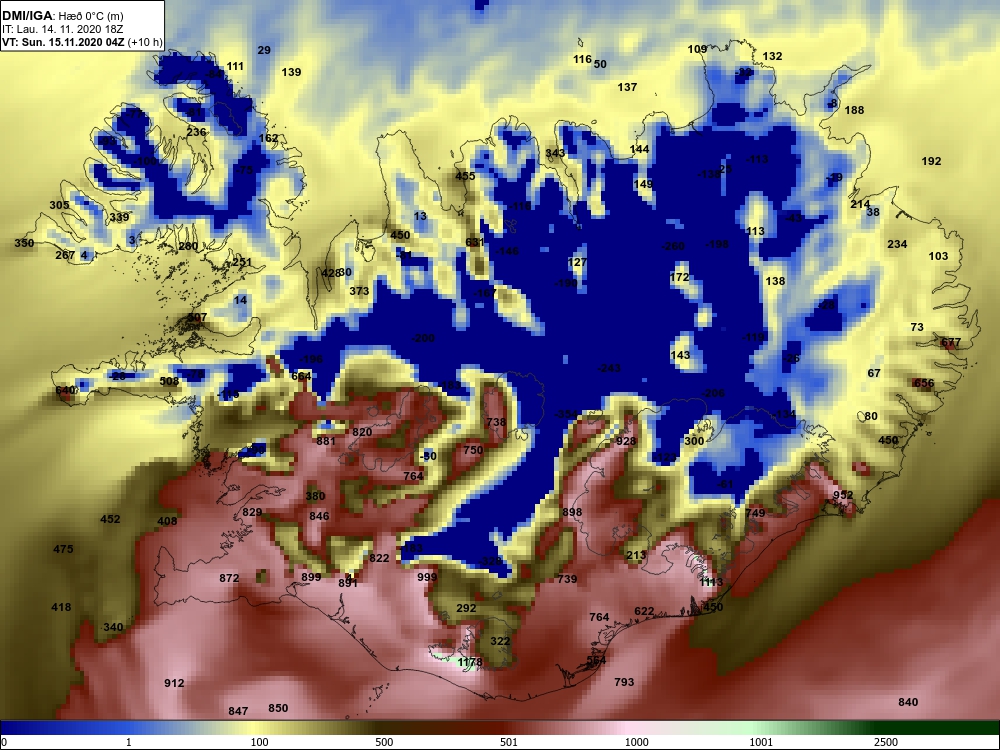Click the map value '840'
1000x750 pixels.
pyautogui.click(x=908, y=702)
